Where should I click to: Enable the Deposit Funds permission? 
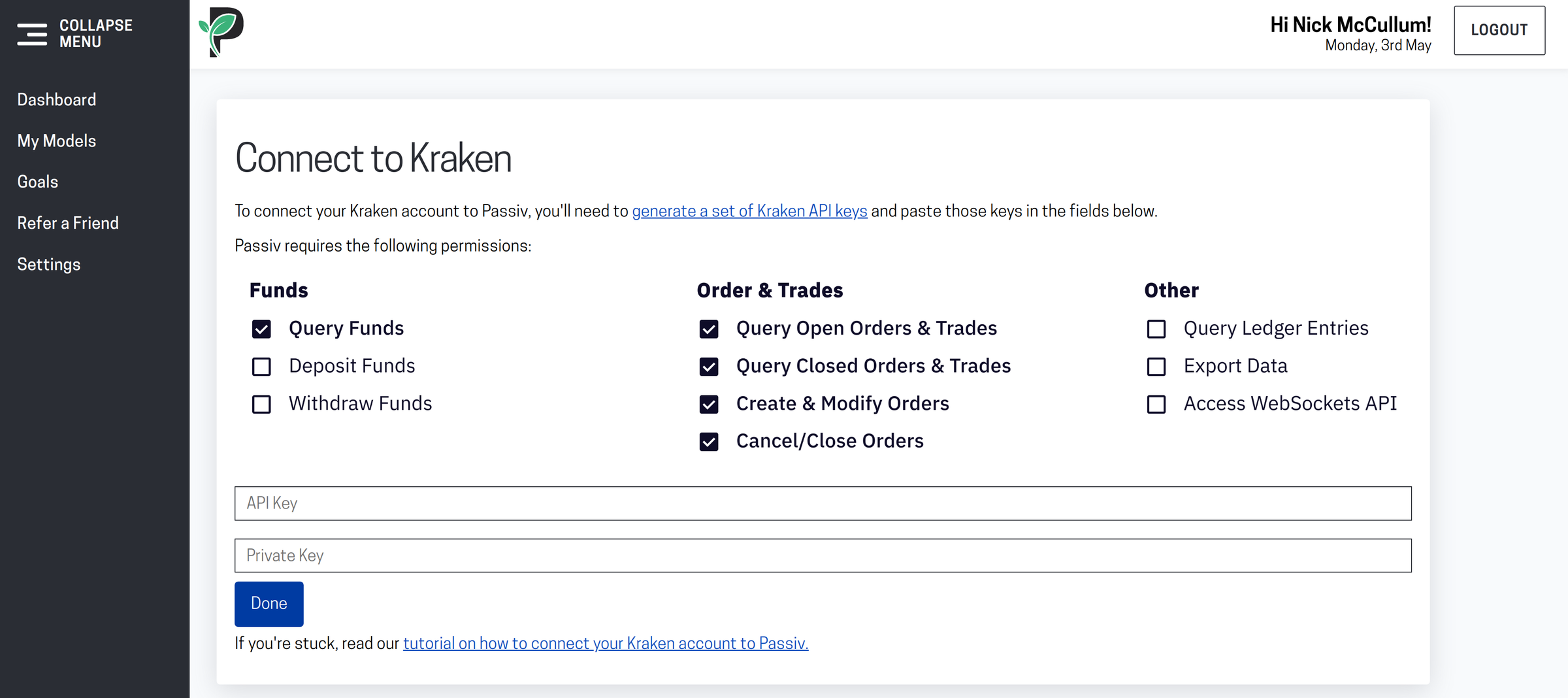pyautogui.click(x=261, y=367)
